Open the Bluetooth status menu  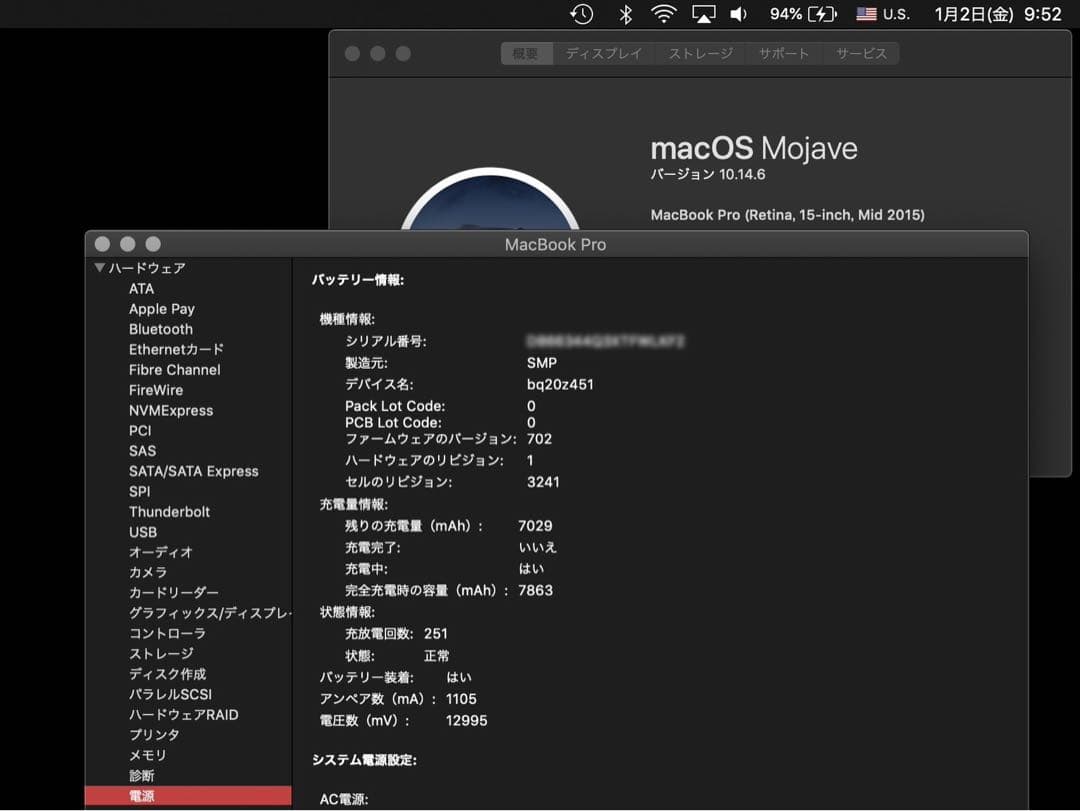coord(623,14)
